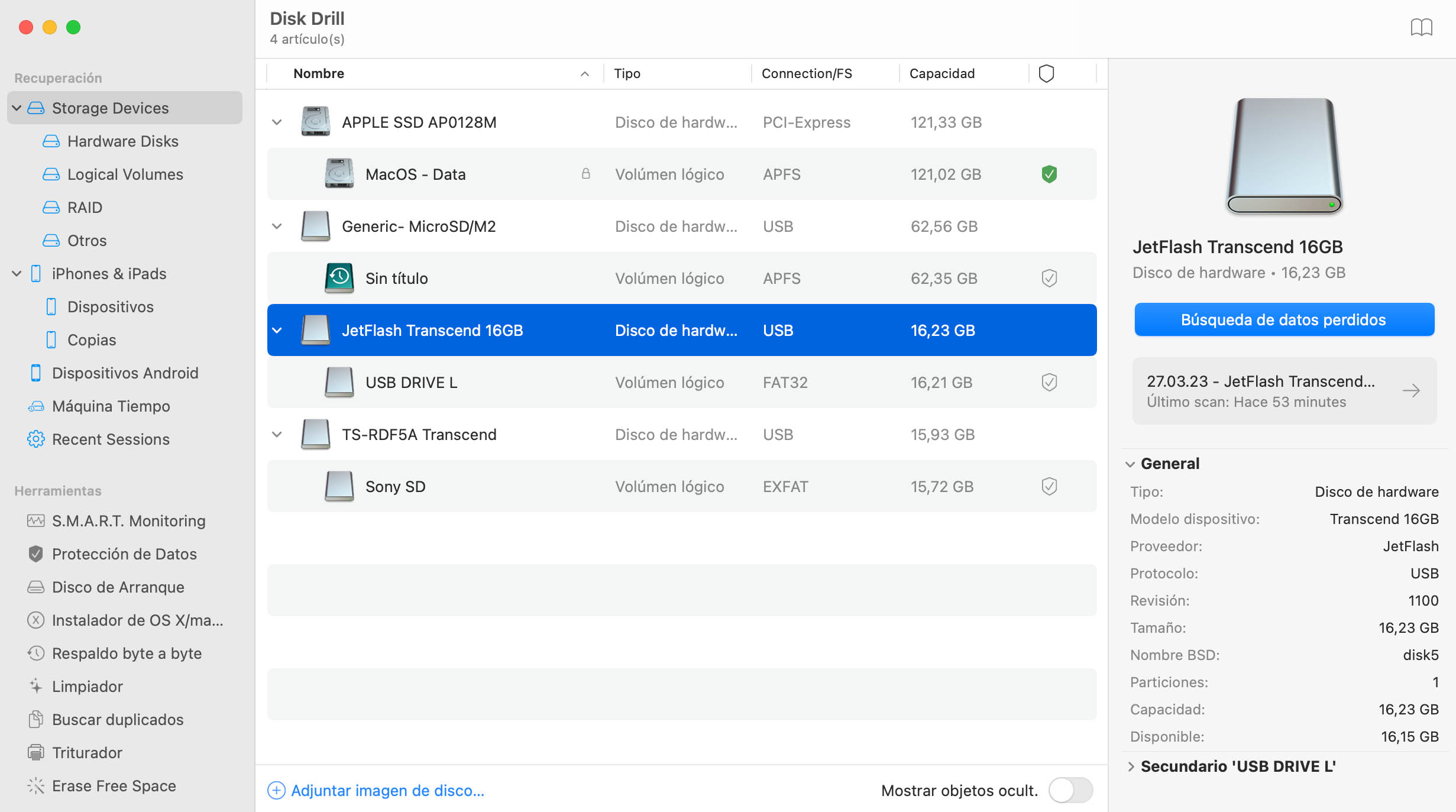Click the protection shield on Sin título row
This screenshot has width=1456, height=812.
tap(1049, 278)
